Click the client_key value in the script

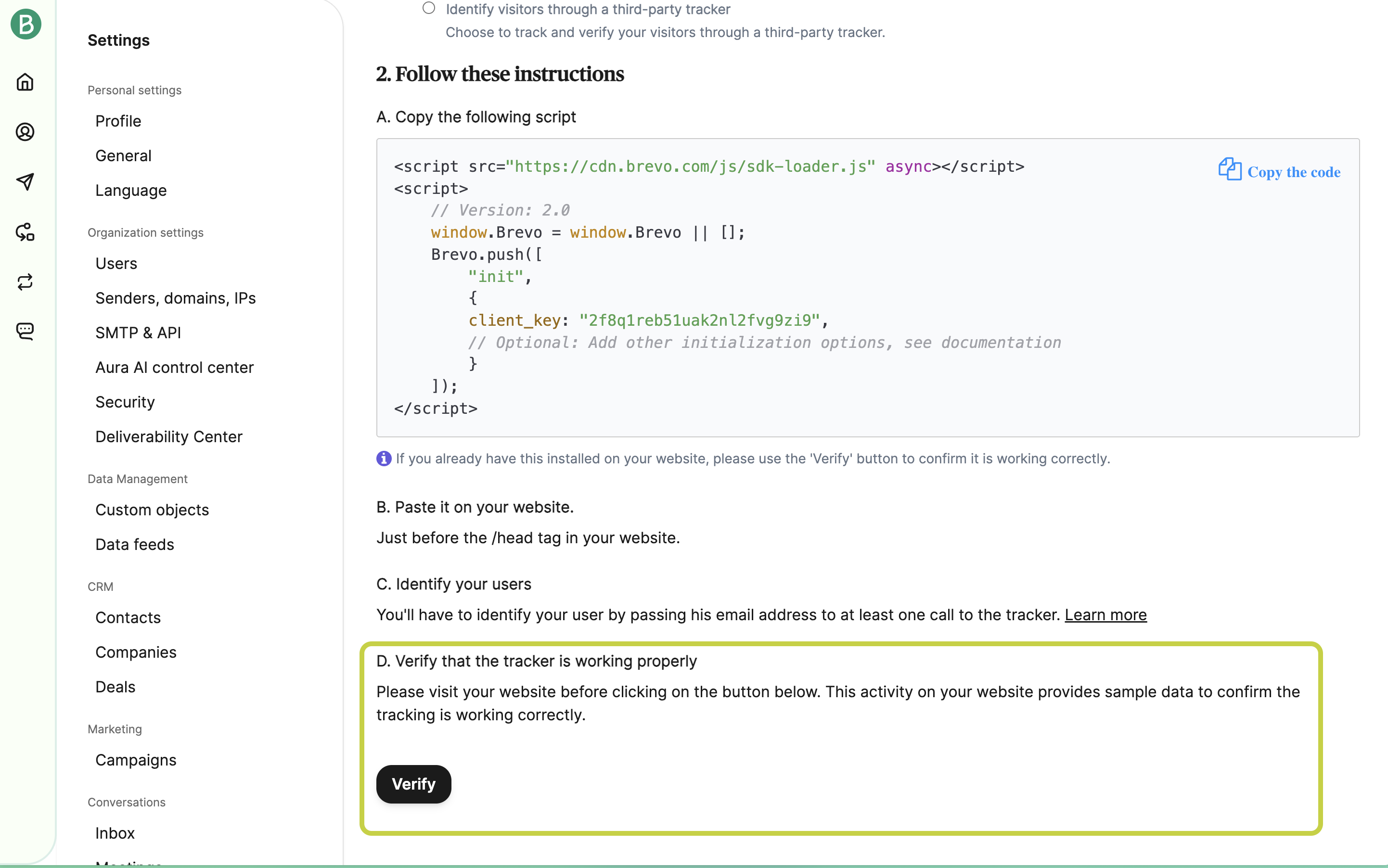[x=699, y=320]
